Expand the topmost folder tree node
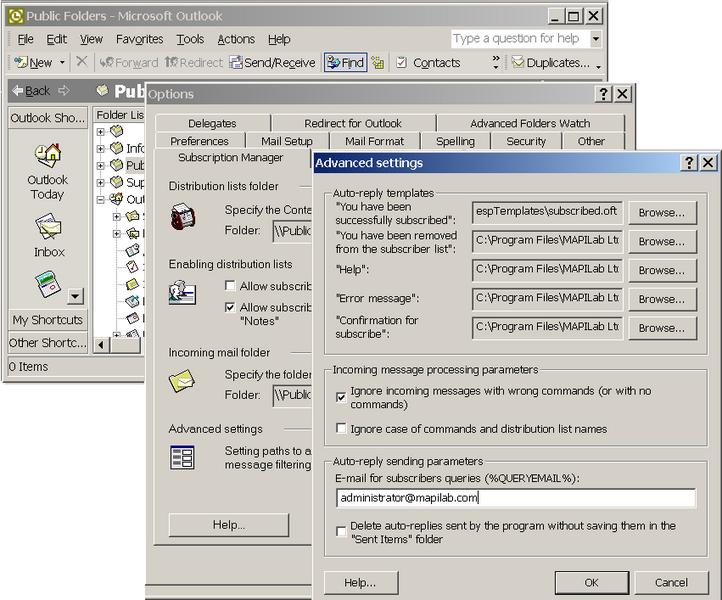 [x=100, y=132]
